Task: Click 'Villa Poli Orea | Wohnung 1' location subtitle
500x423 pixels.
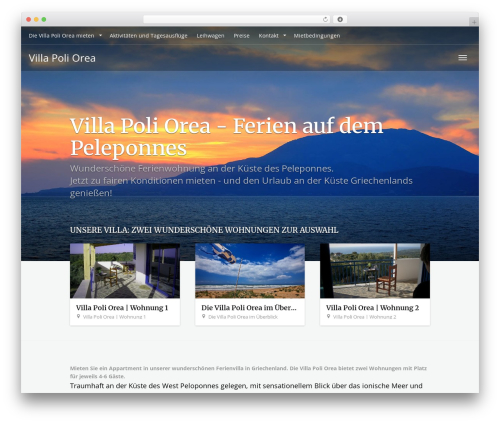Action: click(114, 317)
